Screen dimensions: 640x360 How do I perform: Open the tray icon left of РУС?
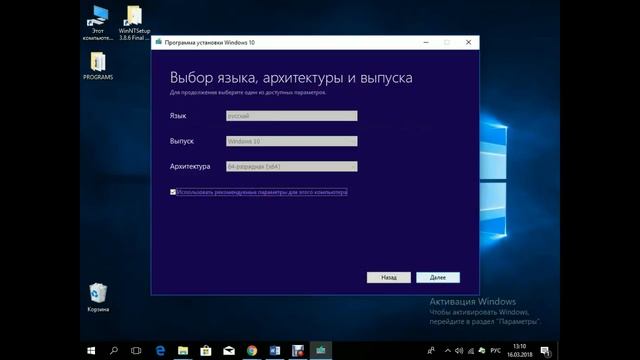click(x=482, y=351)
